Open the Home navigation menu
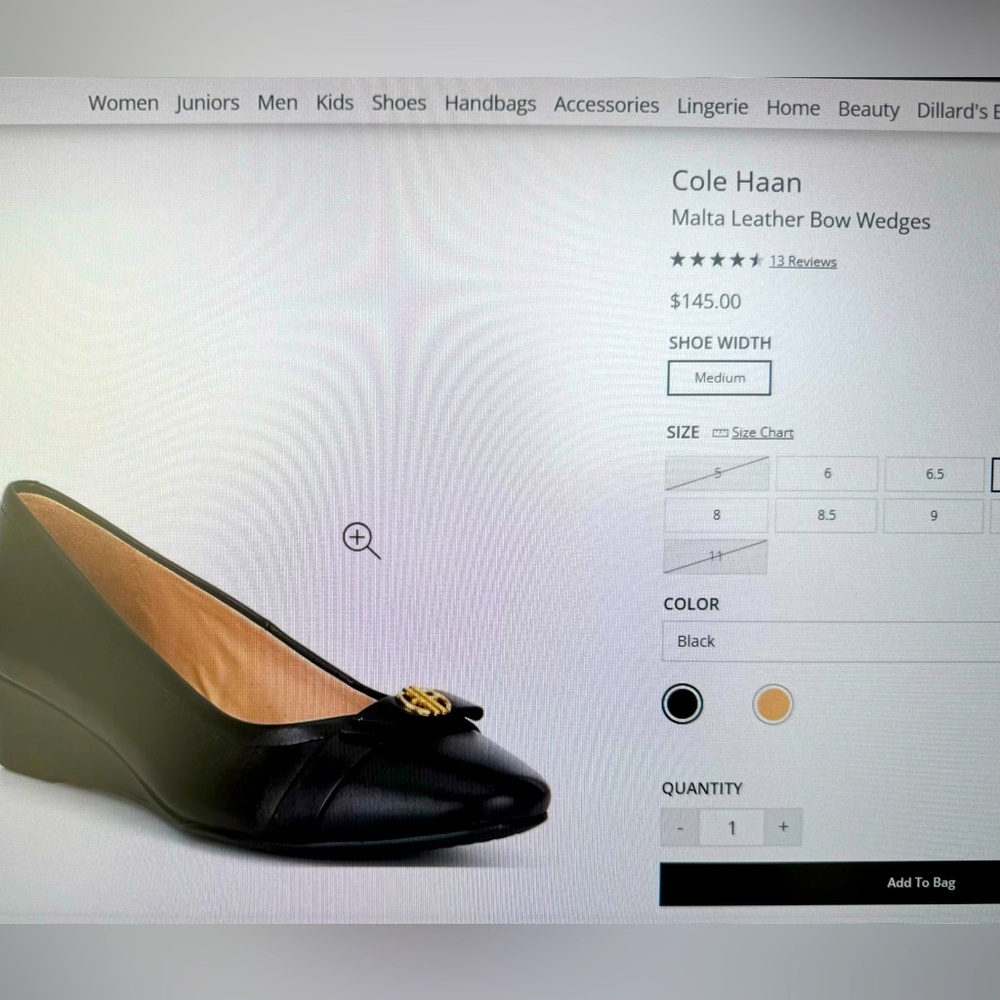Viewport: 1000px width, 1000px height. click(x=793, y=108)
